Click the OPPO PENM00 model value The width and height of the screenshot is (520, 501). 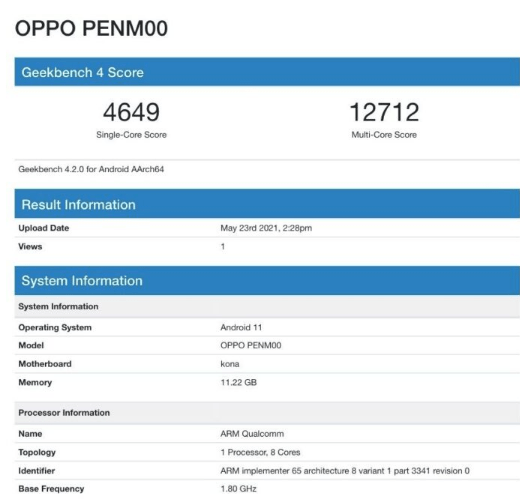pos(251,345)
